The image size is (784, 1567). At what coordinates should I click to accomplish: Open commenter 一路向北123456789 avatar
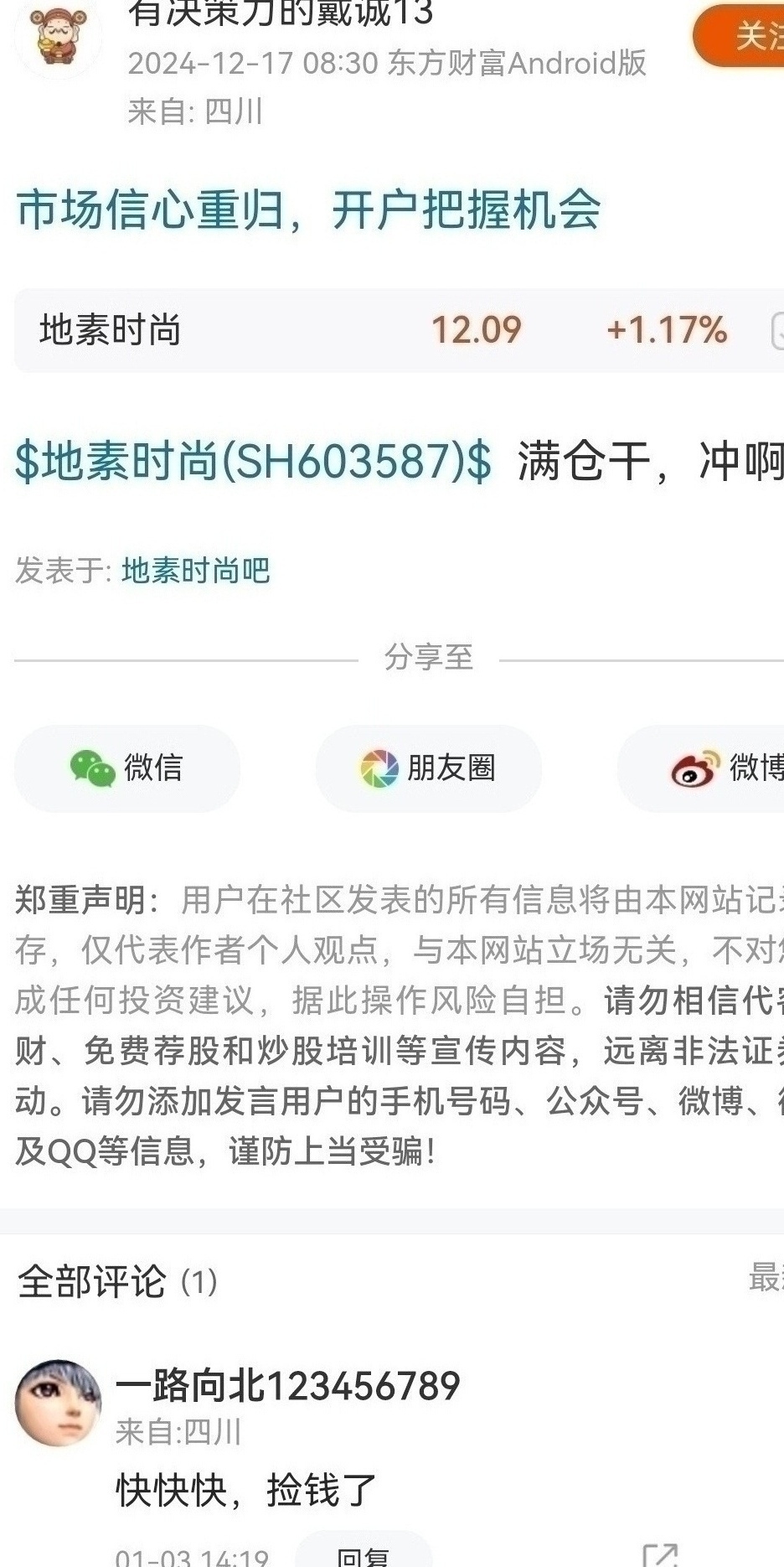[58, 1403]
